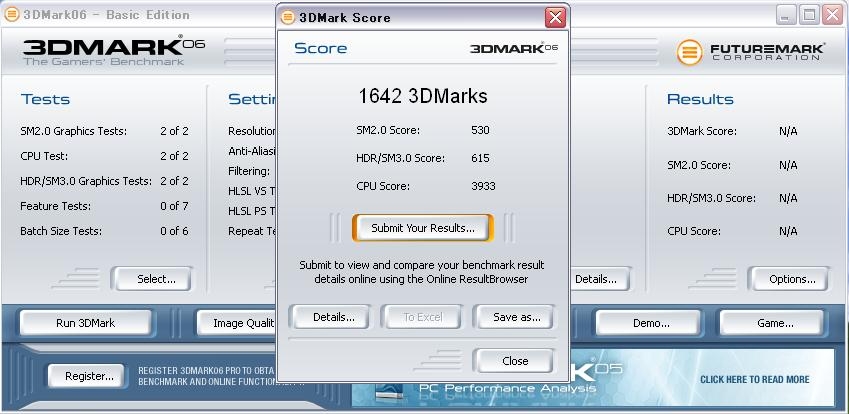Click the red X on the 3DMark Score dialog
The image size is (849, 414).
coord(556,18)
